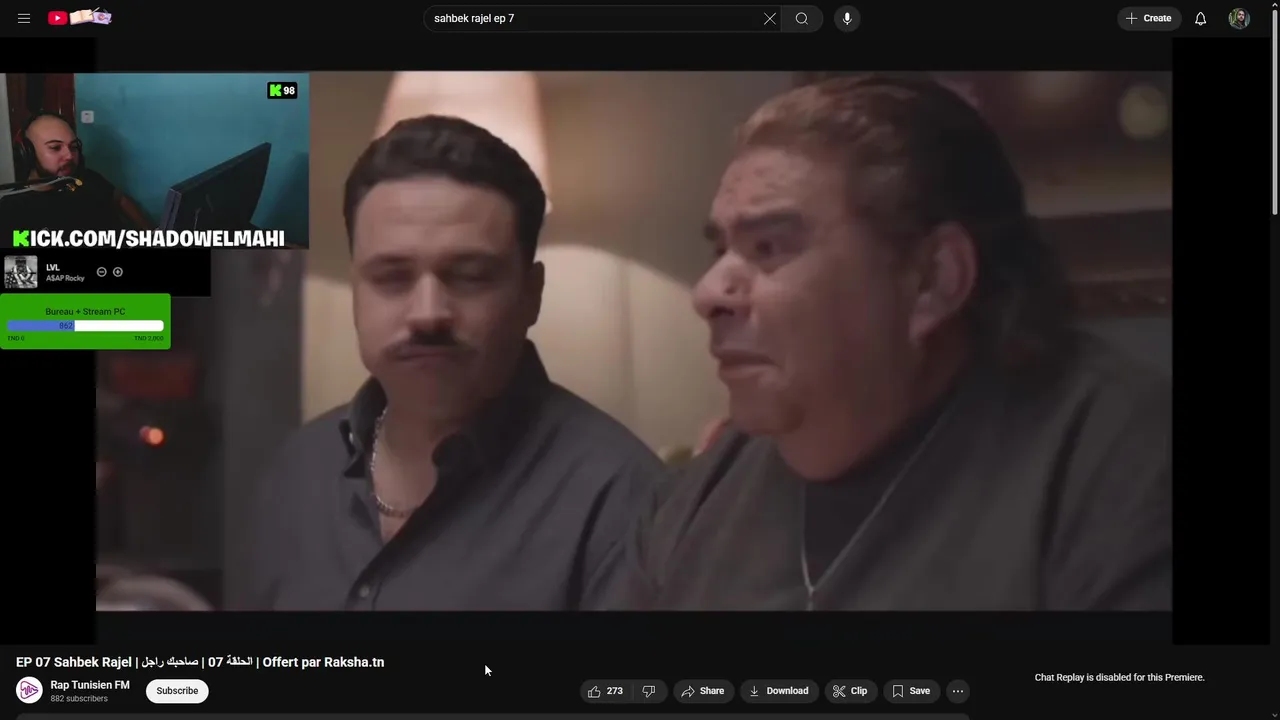Click the minus icon beside LVL track

click(101, 272)
